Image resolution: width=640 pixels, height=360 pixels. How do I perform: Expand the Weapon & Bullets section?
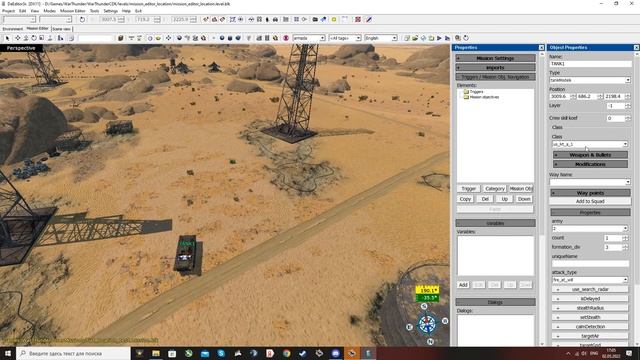(590, 155)
